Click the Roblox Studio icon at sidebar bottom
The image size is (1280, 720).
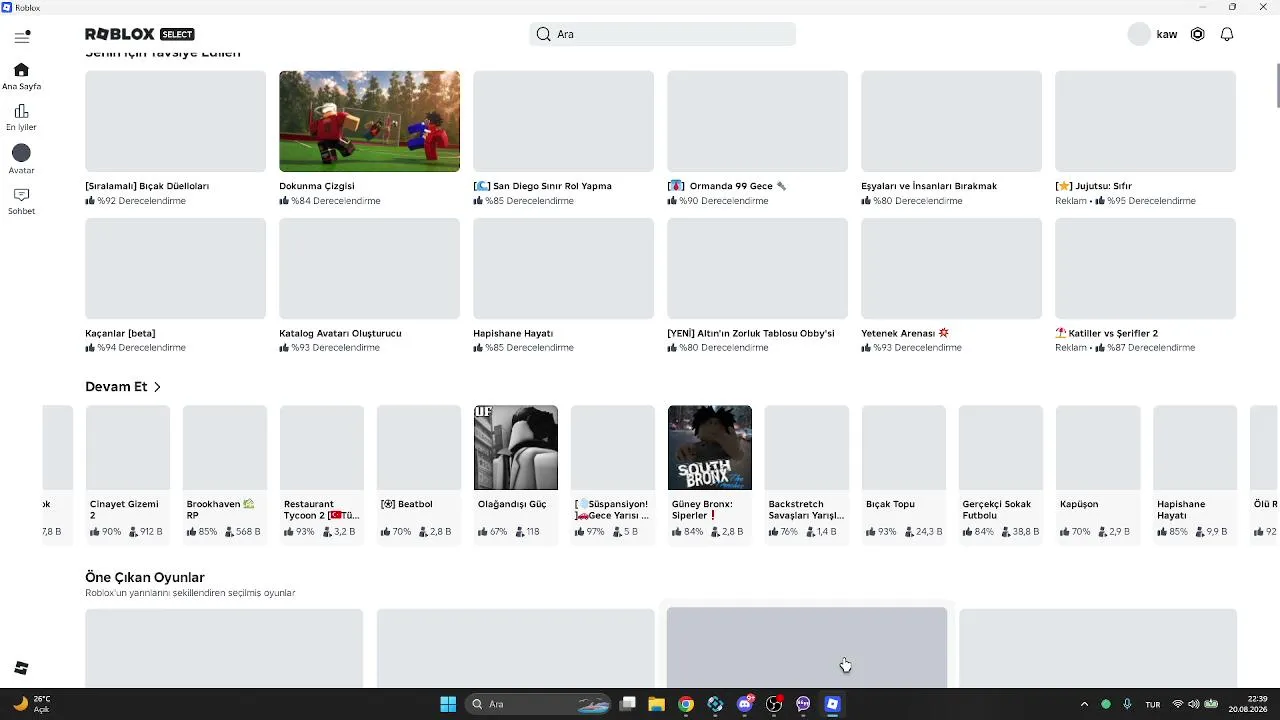click(x=21, y=668)
